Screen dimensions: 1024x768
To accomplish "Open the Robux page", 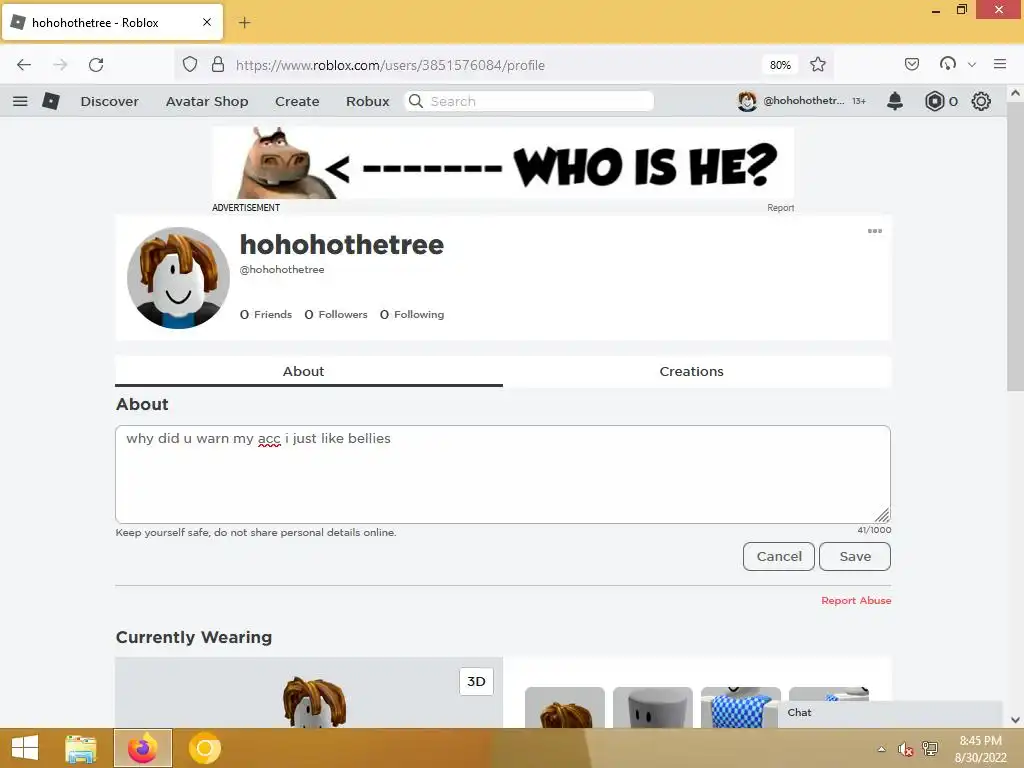I will tap(368, 101).
